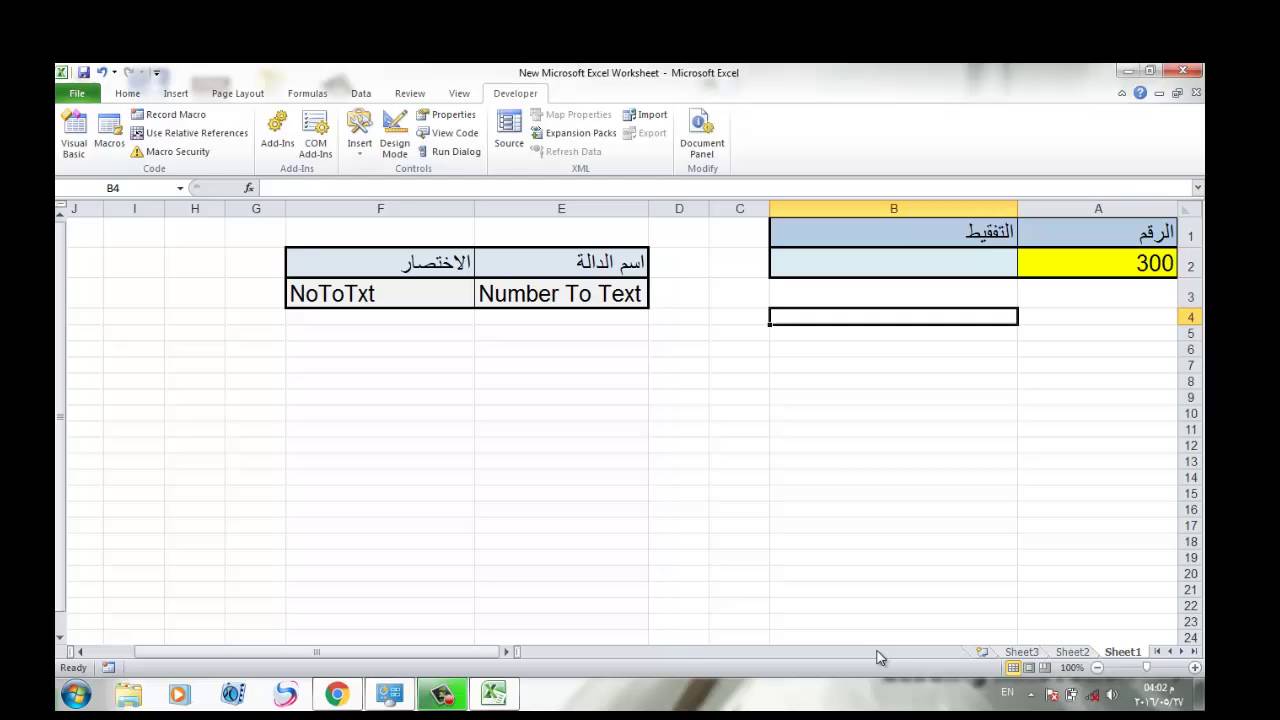Click into the formula bar
The image size is (1280, 720).
pyautogui.click(x=725, y=188)
